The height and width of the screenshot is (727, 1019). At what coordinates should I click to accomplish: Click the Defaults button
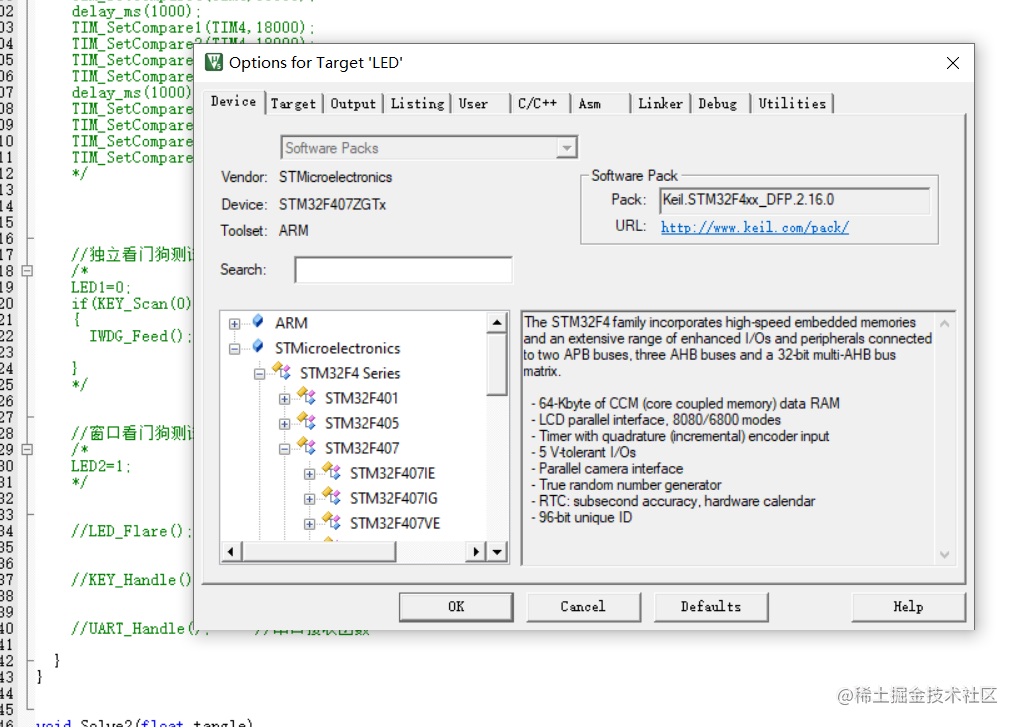coord(711,607)
